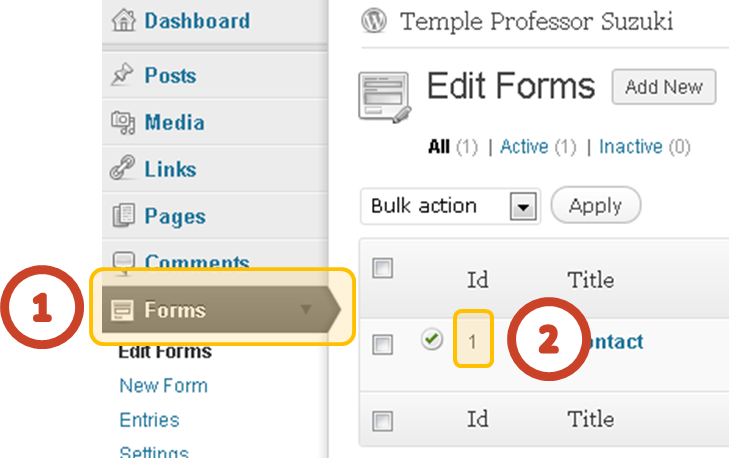This screenshot has width=729, height=458.
Task: Tick the checkbox for the Contact form row
Action: click(383, 345)
